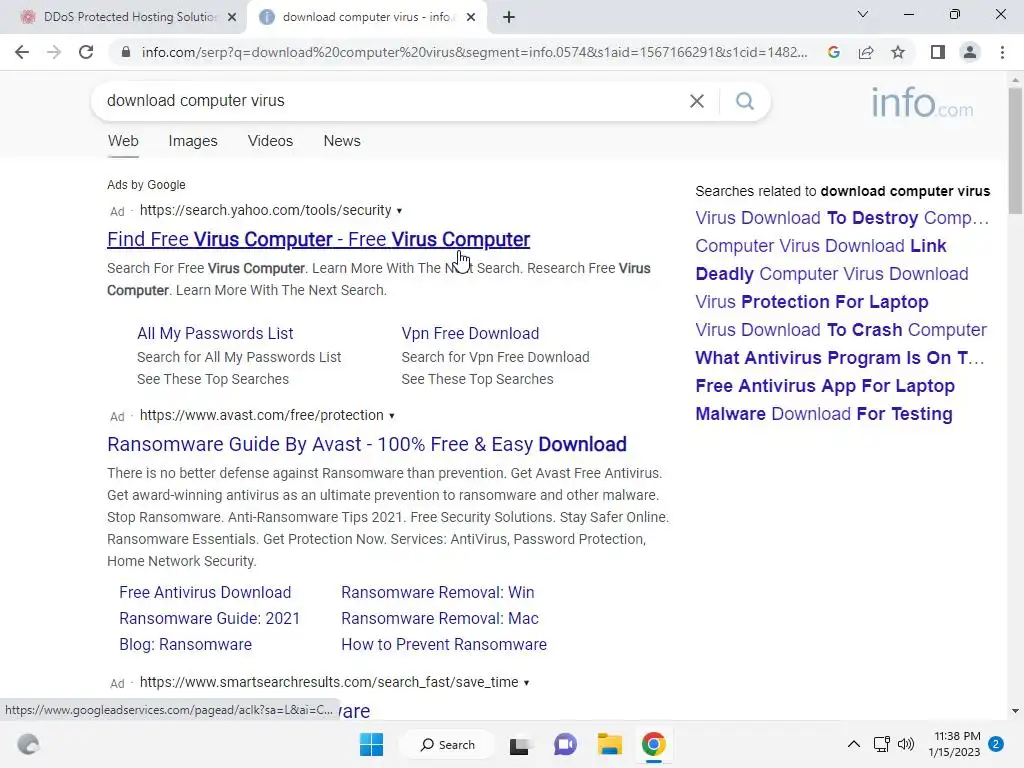The image size is (1024, 768).
Task: Close the download computer virus tab
Action: pos(471,17)
